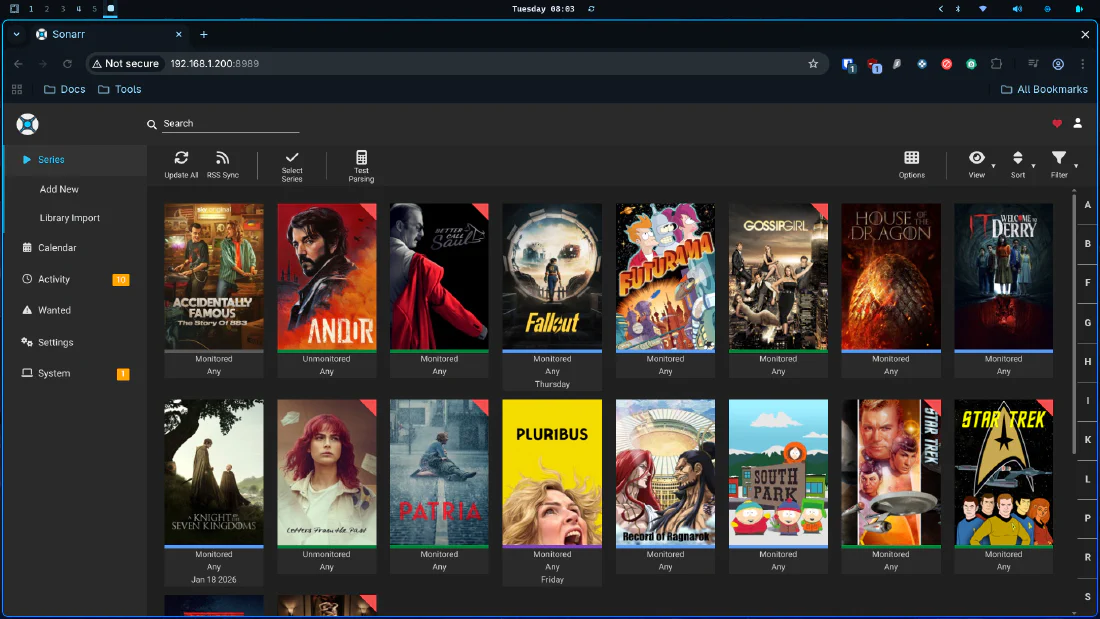Close the Sonarr browser tab
This screenshot has width=1100, height=619.
(178, 34)
